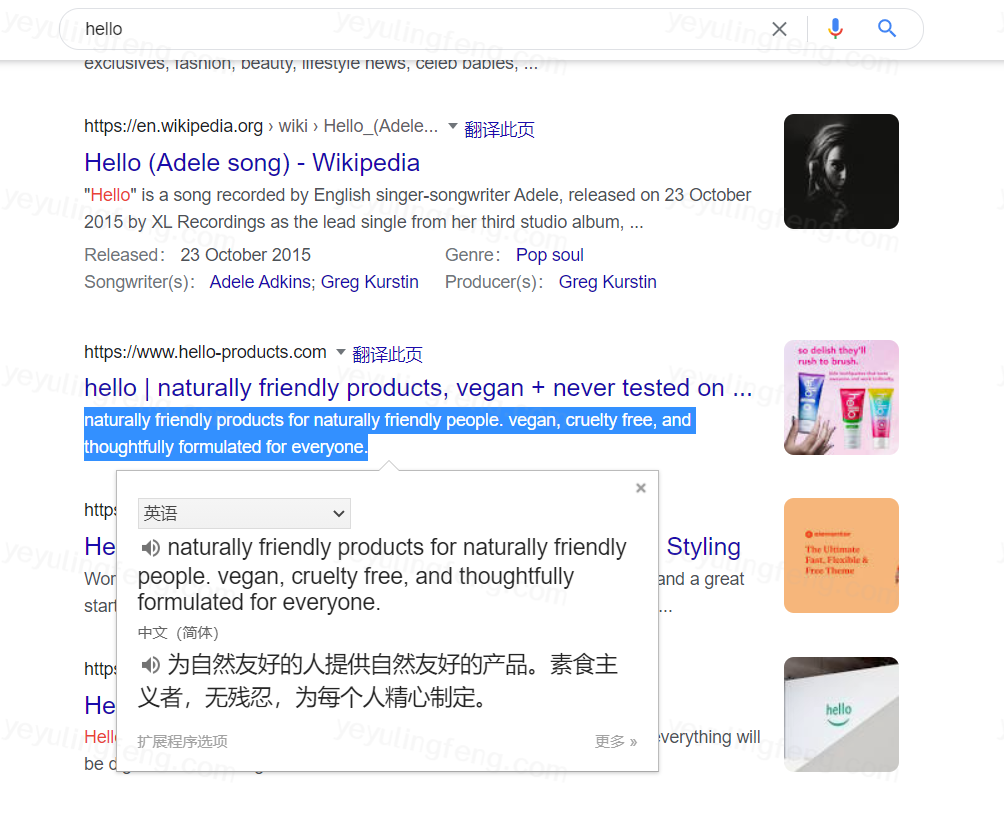The width and height of the screenshot is (1004, 820).
Task: Expand arrow next to Wikipedia result URL
Action: [452, 125]
